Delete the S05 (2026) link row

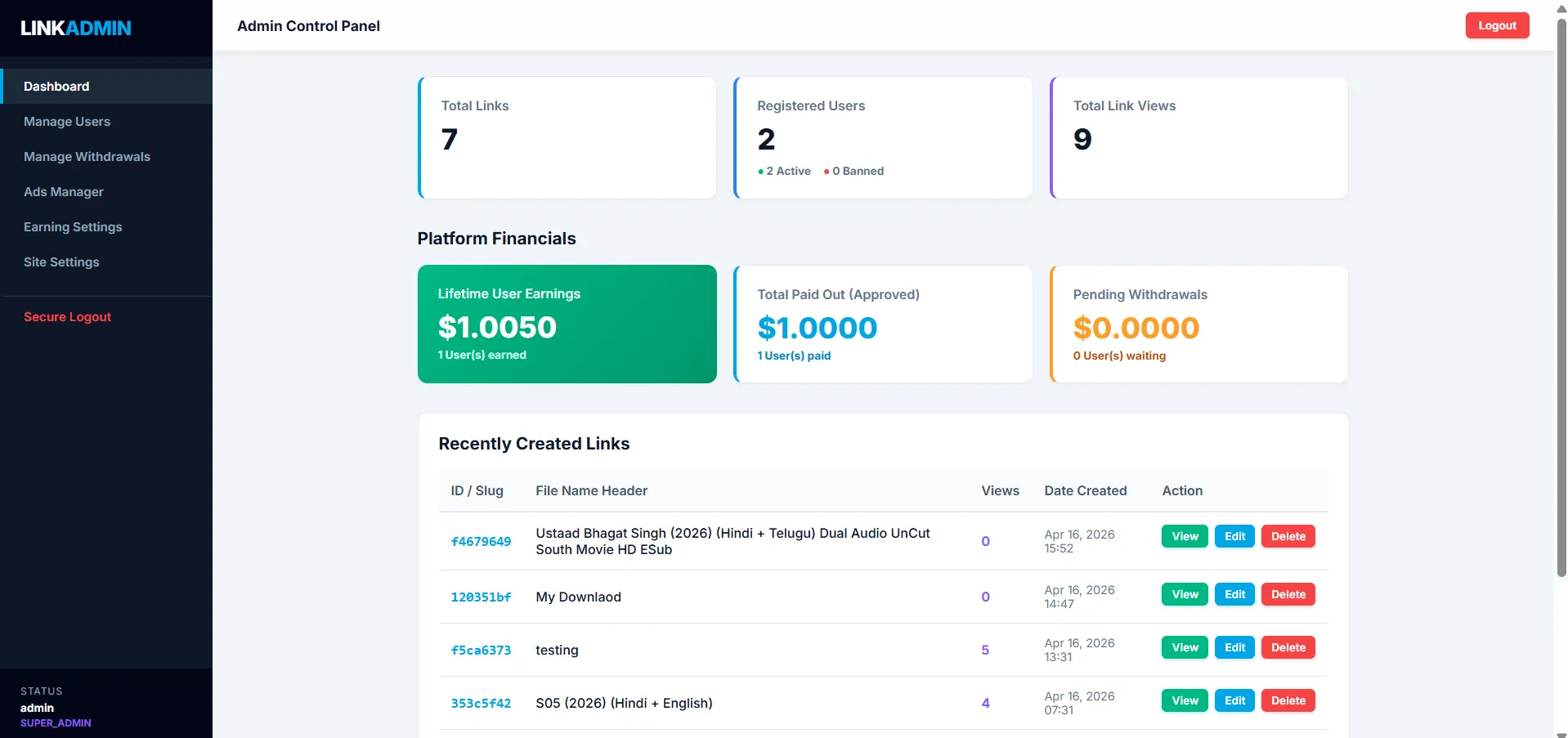coord(1288,701)
